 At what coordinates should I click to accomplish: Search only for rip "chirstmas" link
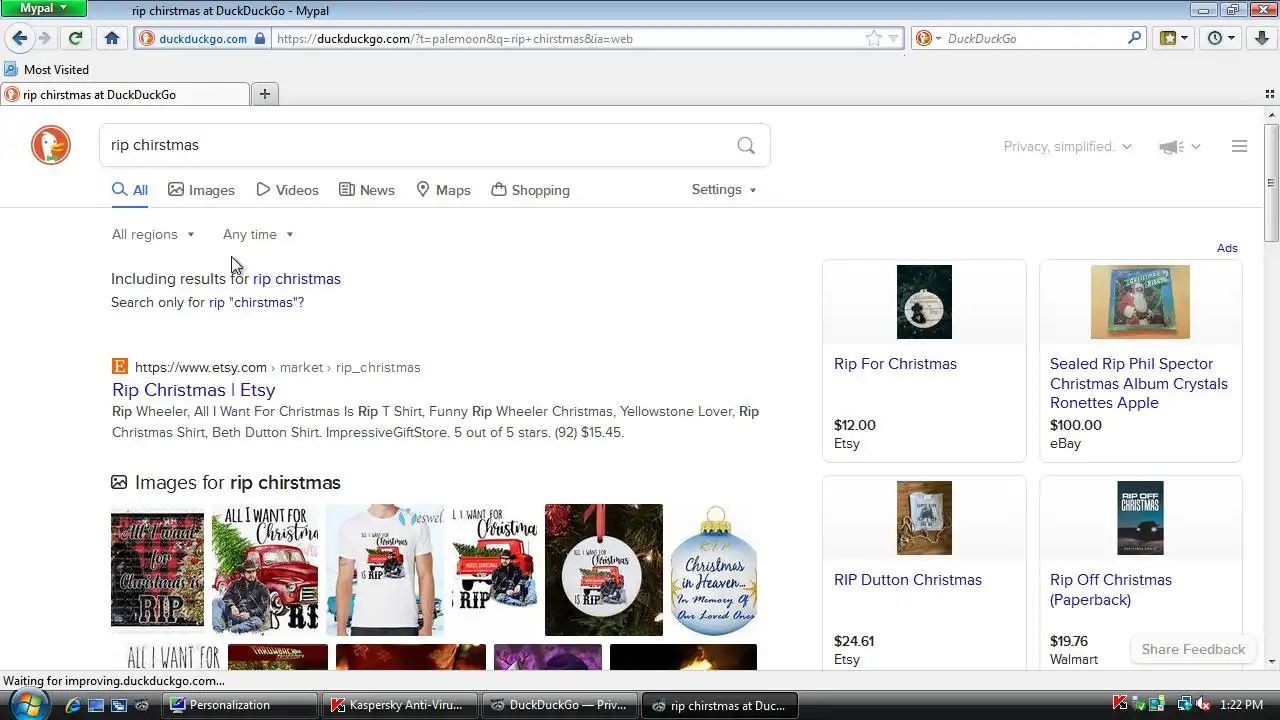click(256, 302)
